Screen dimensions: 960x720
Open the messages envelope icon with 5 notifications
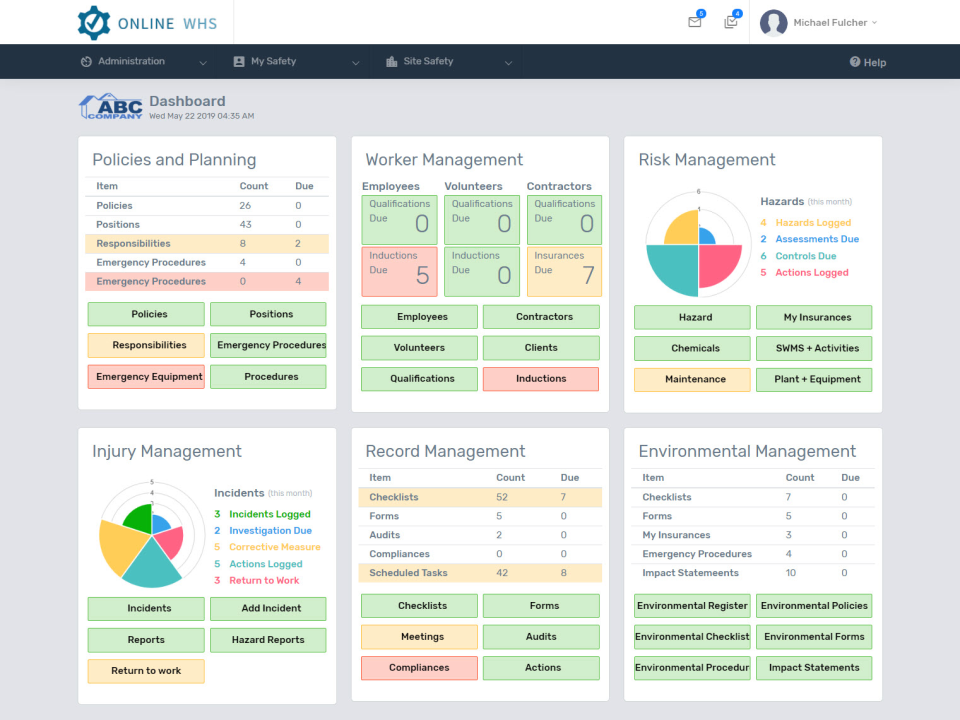(x=694, y=22)
